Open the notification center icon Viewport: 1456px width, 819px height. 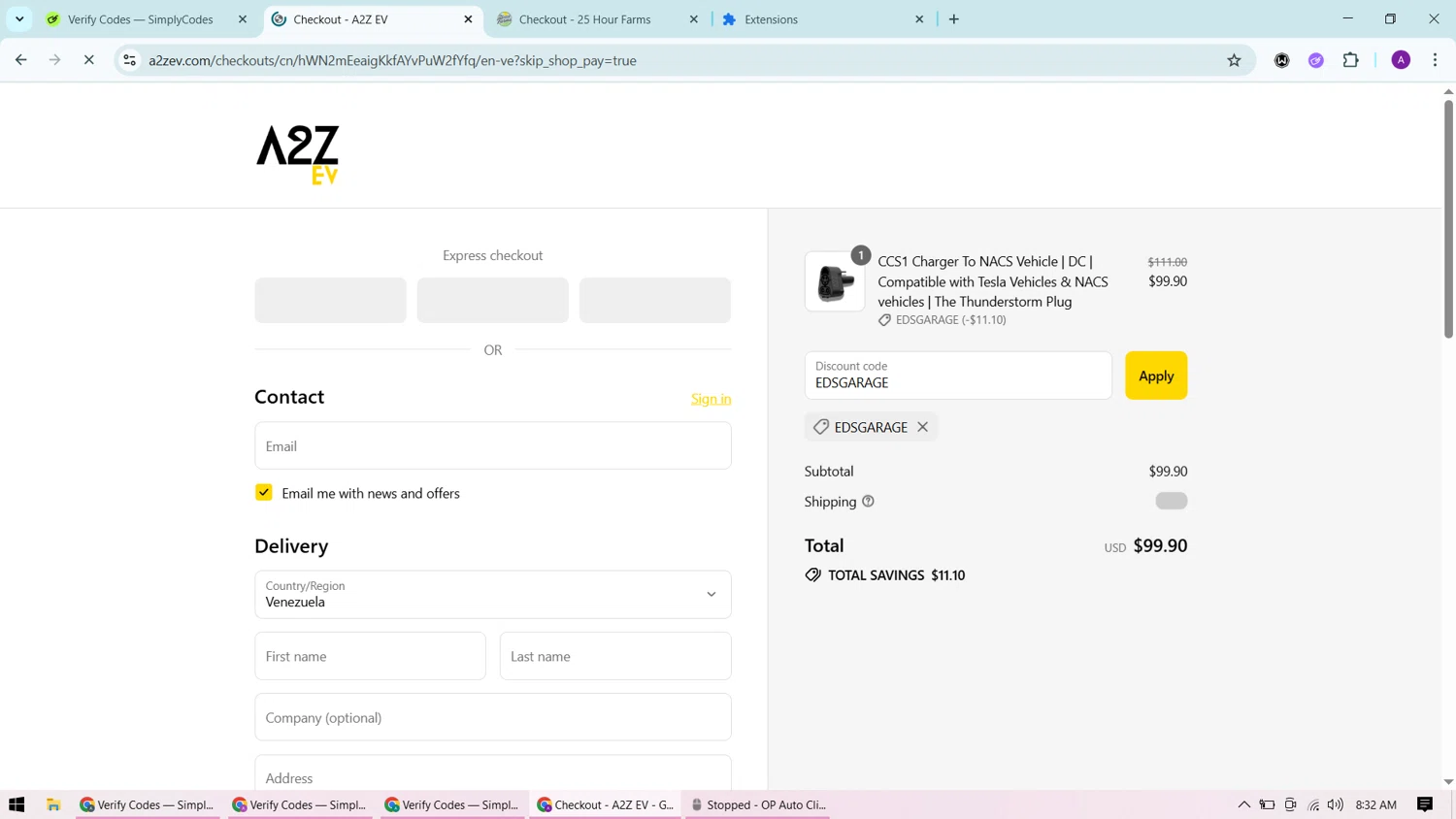pos(1425,804)
